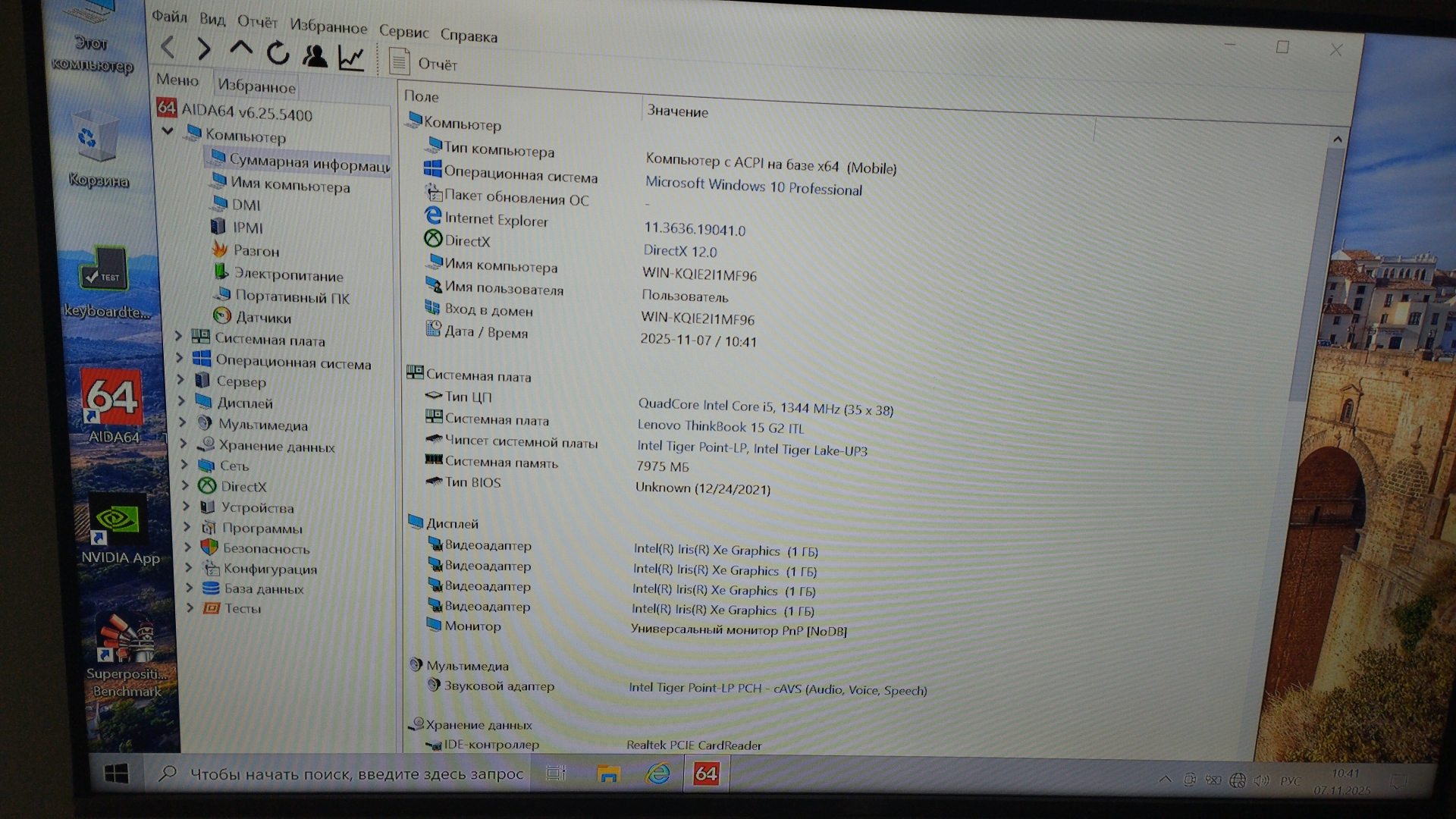The width and height of the screenshot is (1456, 819).
Task: Click the Refresh toolbar icon
Action: coord(278,53)
